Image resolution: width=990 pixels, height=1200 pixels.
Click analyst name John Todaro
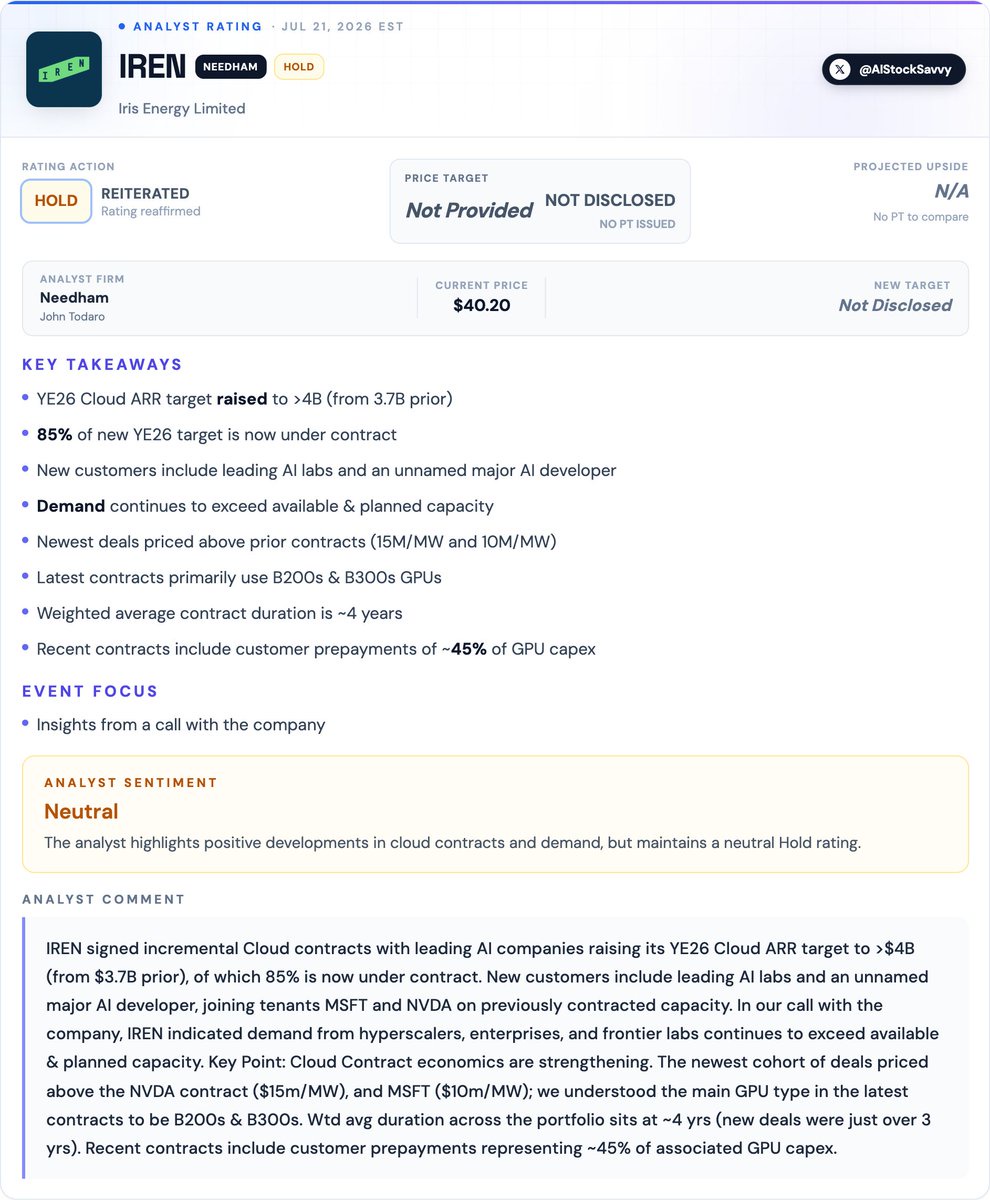74,317
